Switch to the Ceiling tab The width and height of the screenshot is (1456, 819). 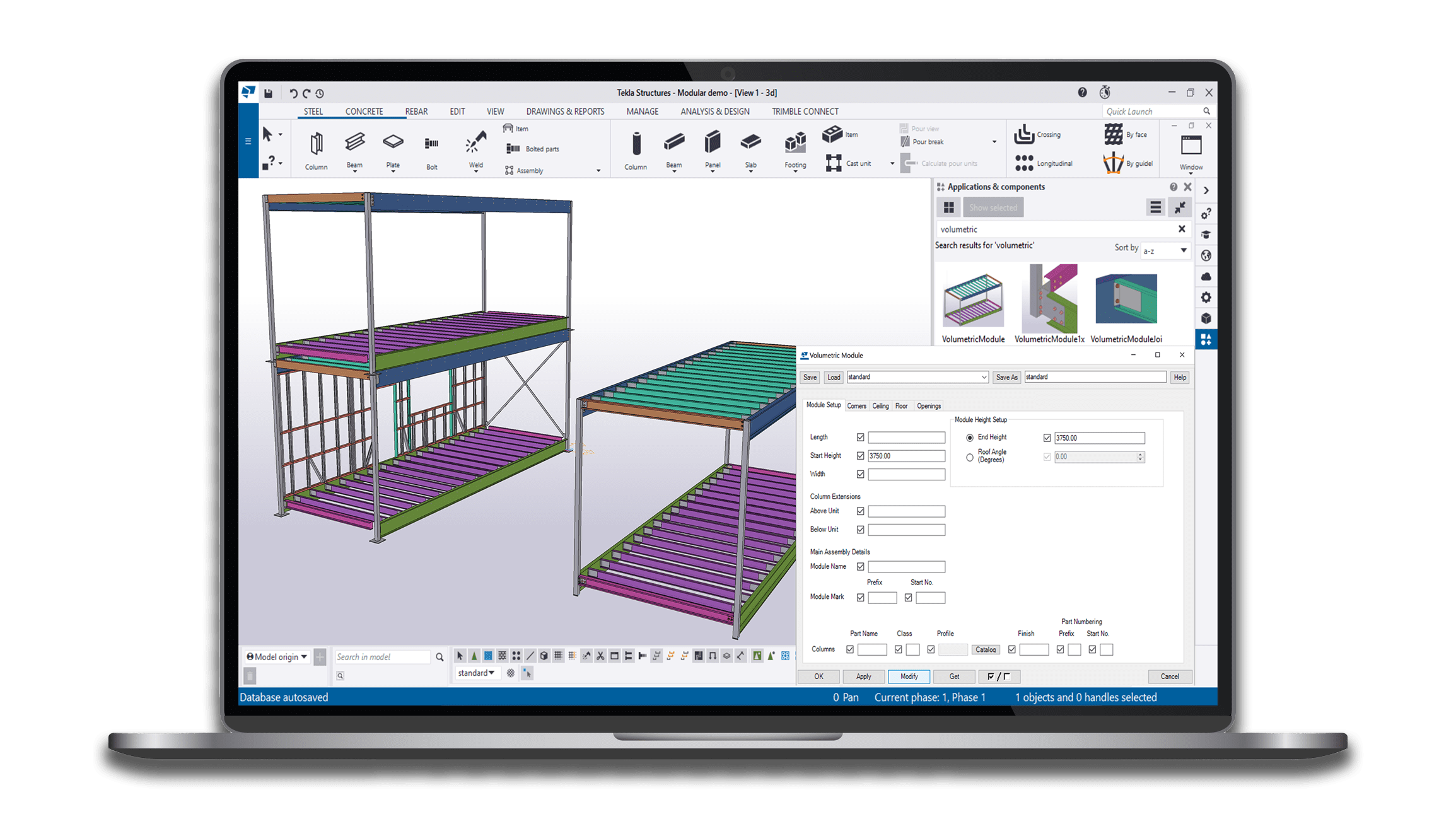pos(880,406)
